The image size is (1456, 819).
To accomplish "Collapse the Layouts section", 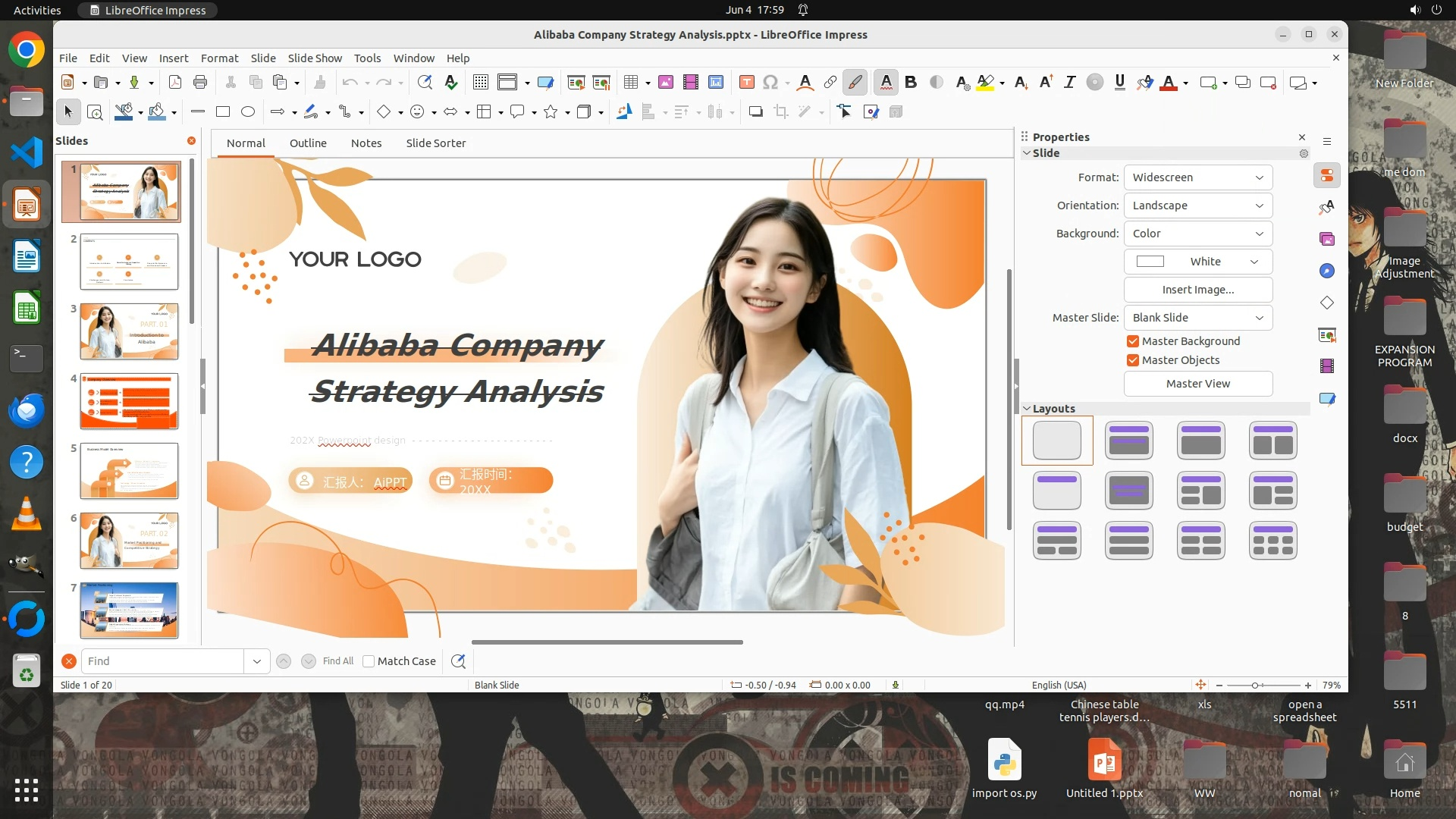I will pos(1027,409).
